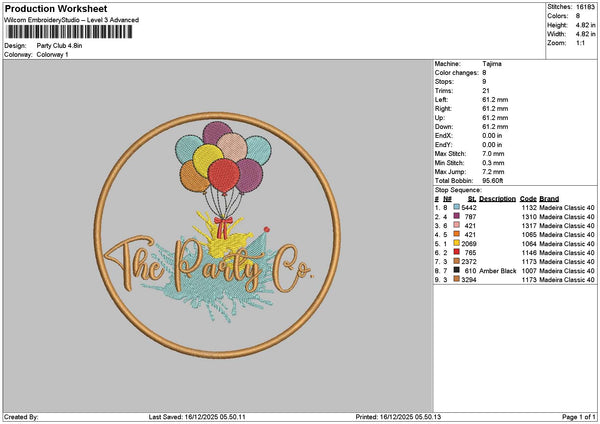Click the 'Tajima' machine value
Image resolution: width=600 pixels, height=424 pixels.
pyautogui.click(x=492, y=64)
